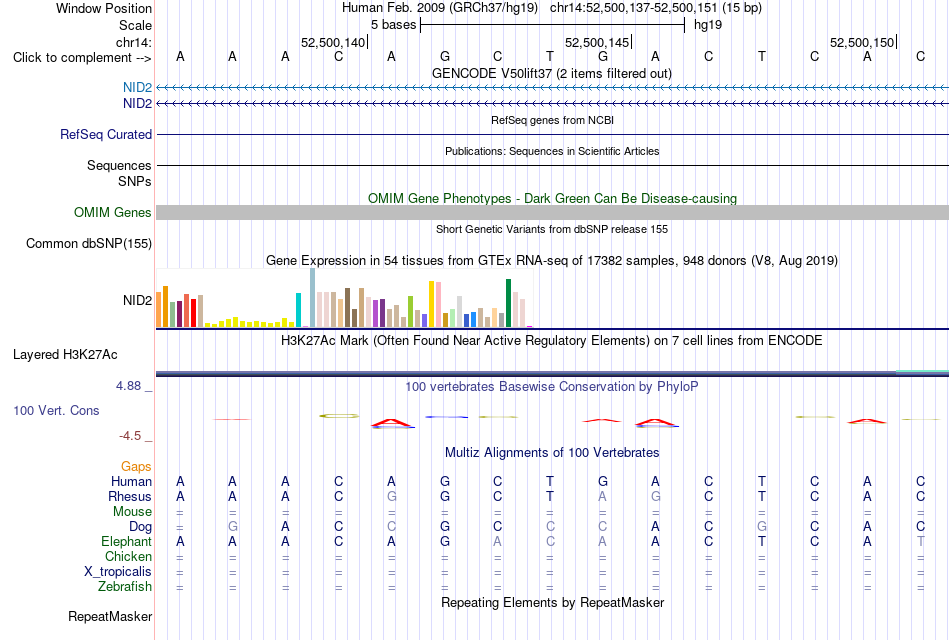Open the 'GENCODE V50lift37 (2 items filtered out)' track title
Image resolution: width=950 pixels, height=640 pixels.
(x=551, y=74)
